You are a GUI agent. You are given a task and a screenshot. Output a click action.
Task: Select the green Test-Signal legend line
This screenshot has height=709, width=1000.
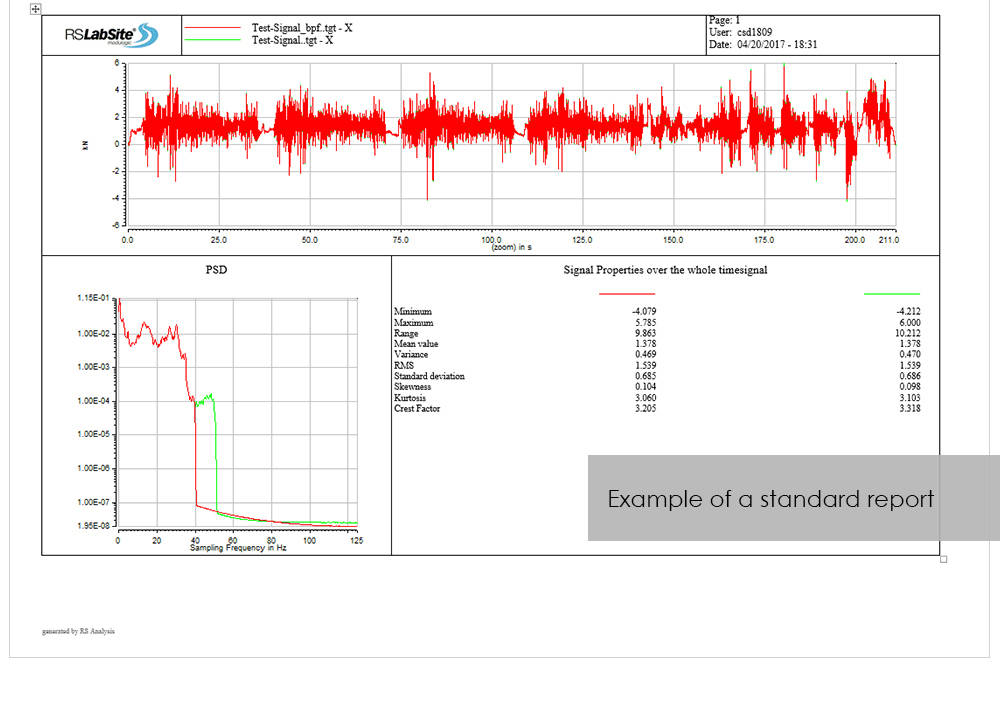click(x=213, y=41)
